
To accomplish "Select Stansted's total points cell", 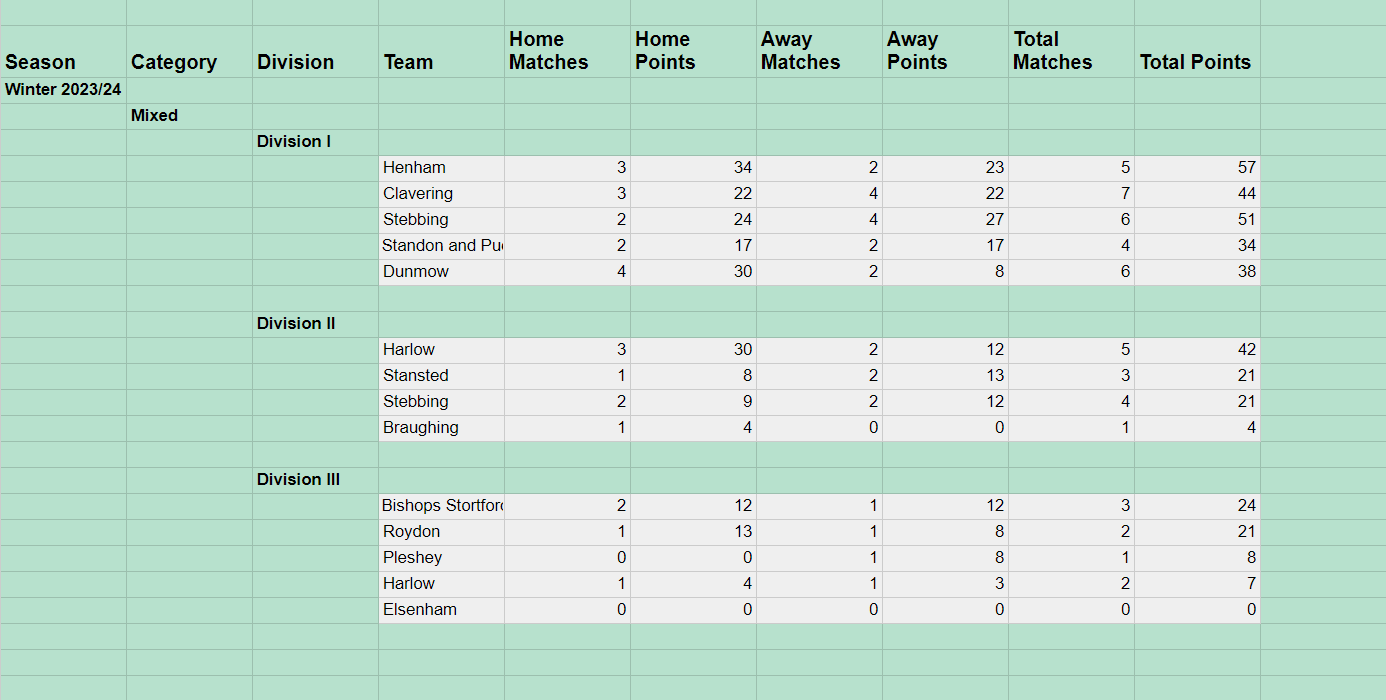I will (x=1197, y=376).
